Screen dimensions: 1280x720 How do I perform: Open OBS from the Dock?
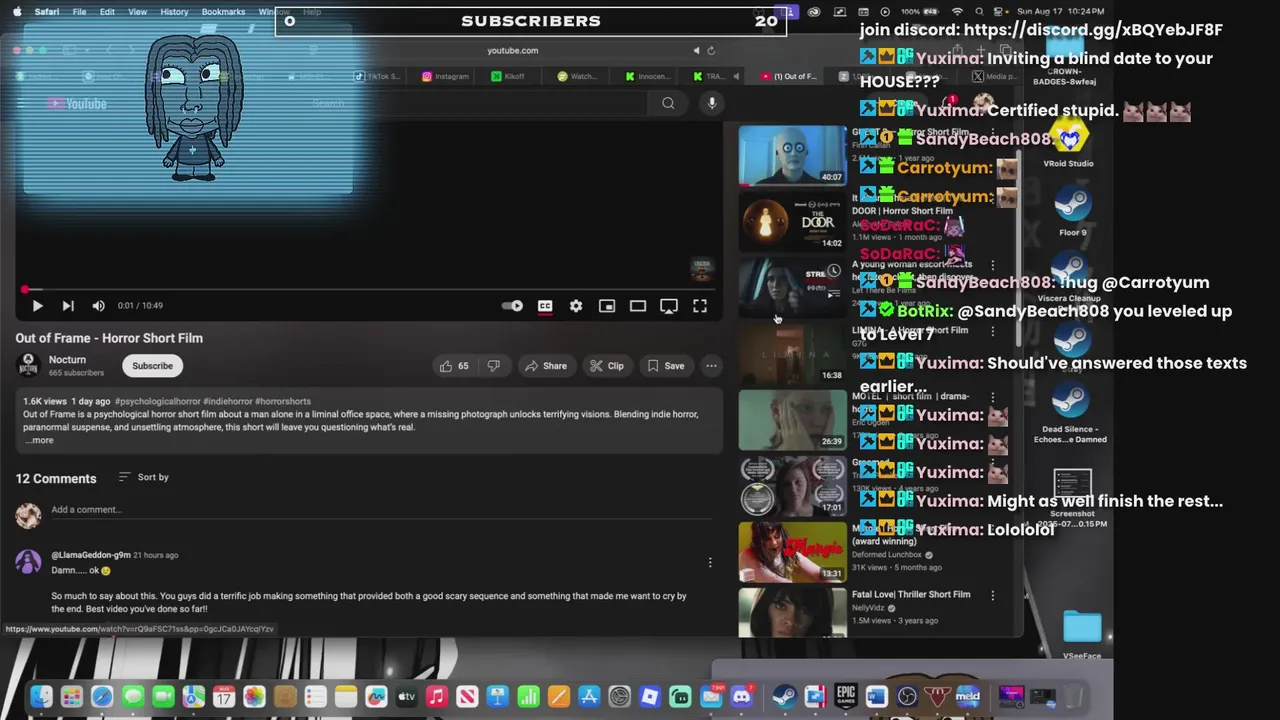tap(907, 697)
